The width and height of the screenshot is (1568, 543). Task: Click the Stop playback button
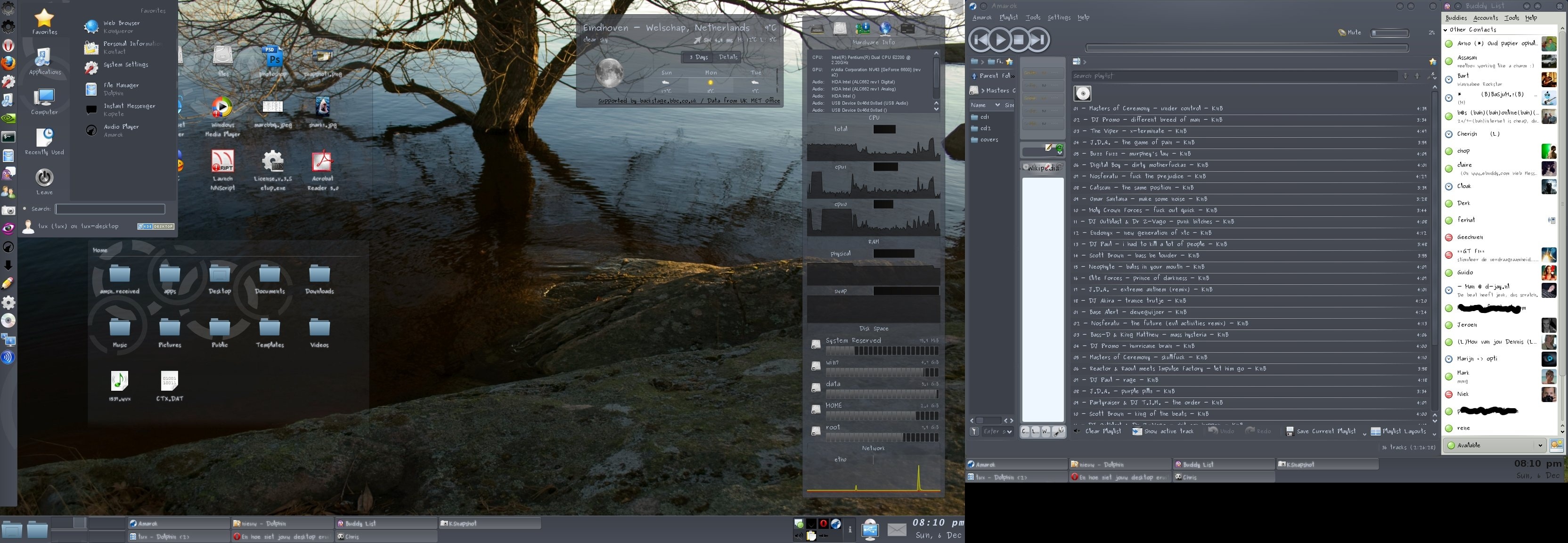1019,40
